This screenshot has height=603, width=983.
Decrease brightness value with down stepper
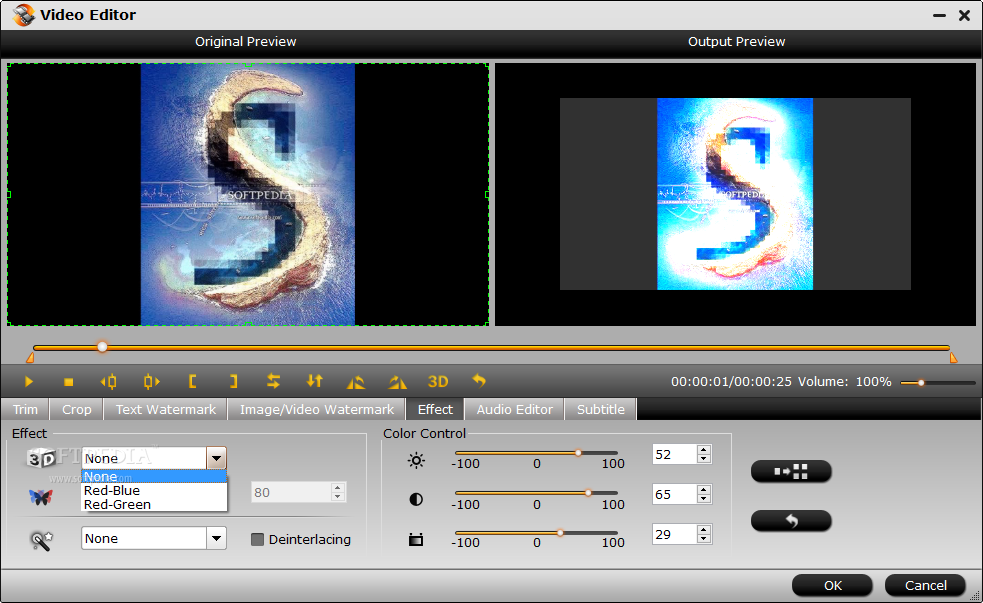[x=704, y=459]
